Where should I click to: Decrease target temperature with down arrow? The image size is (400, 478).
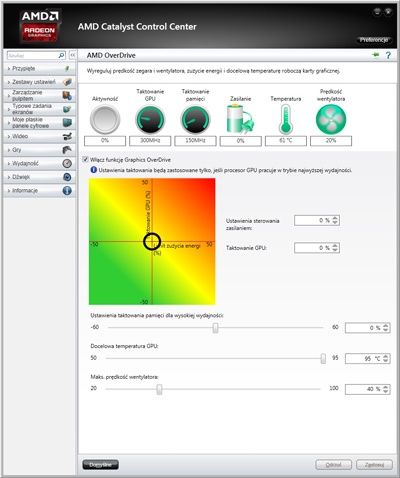tap(386, 361)
